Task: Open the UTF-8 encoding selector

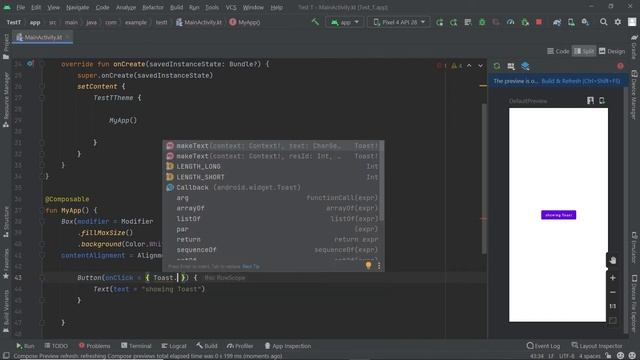Action: (x=566, y=356)
